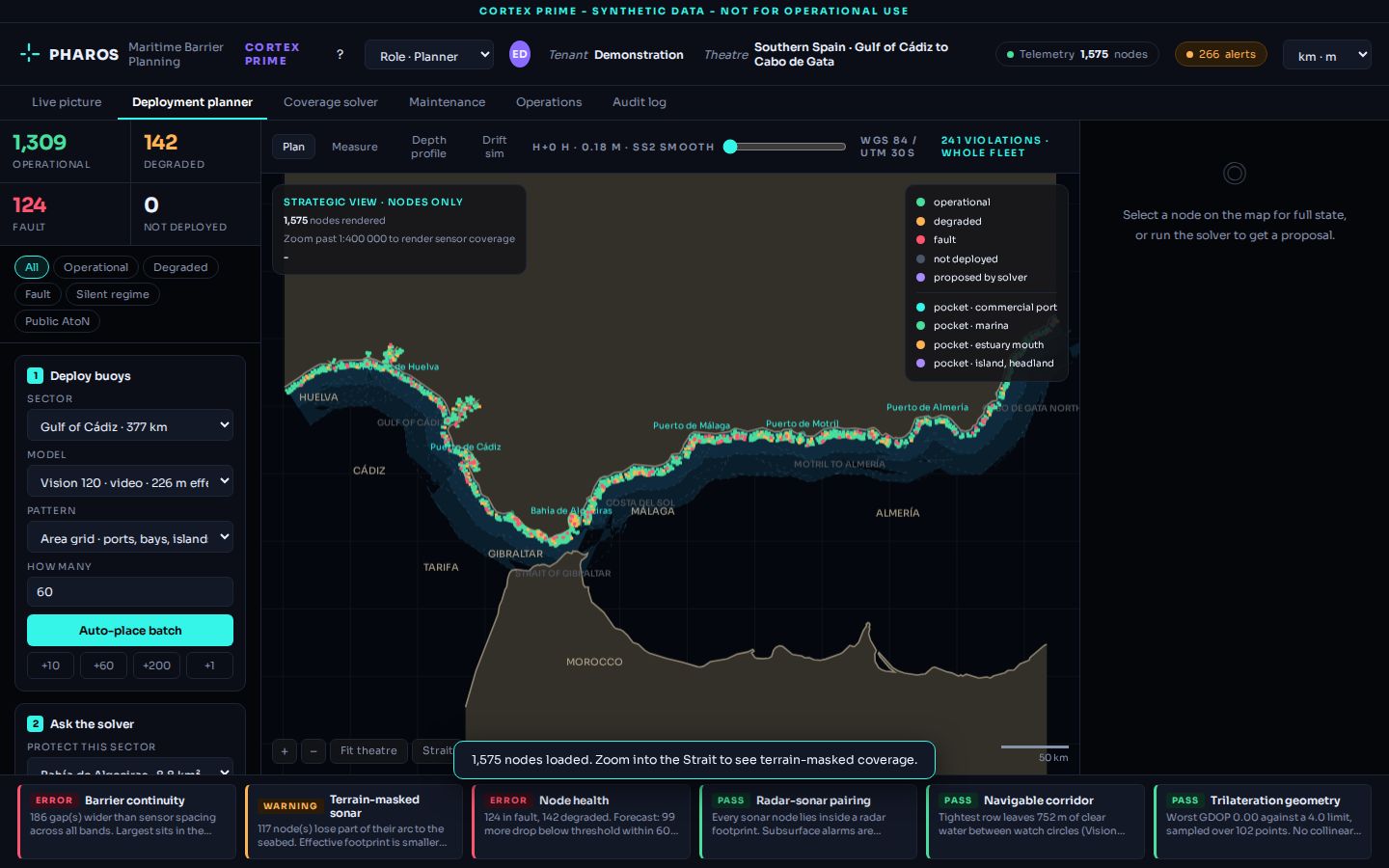The height and width of the screenshot is (868, 1389).
Task: Open the Role Planner dropdown
Action: click(429, 55)
